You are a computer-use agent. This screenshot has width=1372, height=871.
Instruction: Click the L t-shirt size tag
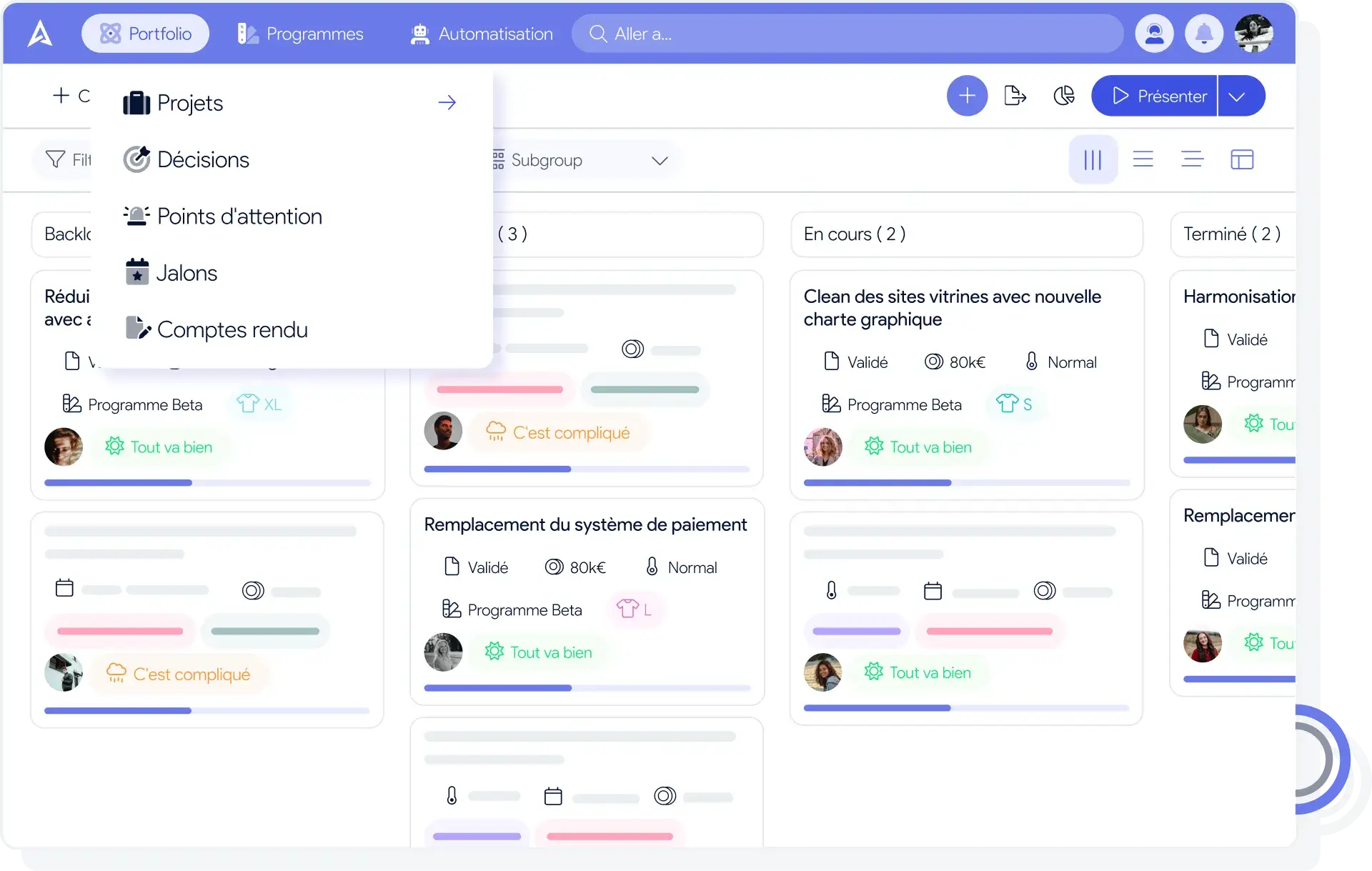coord(635,609)
